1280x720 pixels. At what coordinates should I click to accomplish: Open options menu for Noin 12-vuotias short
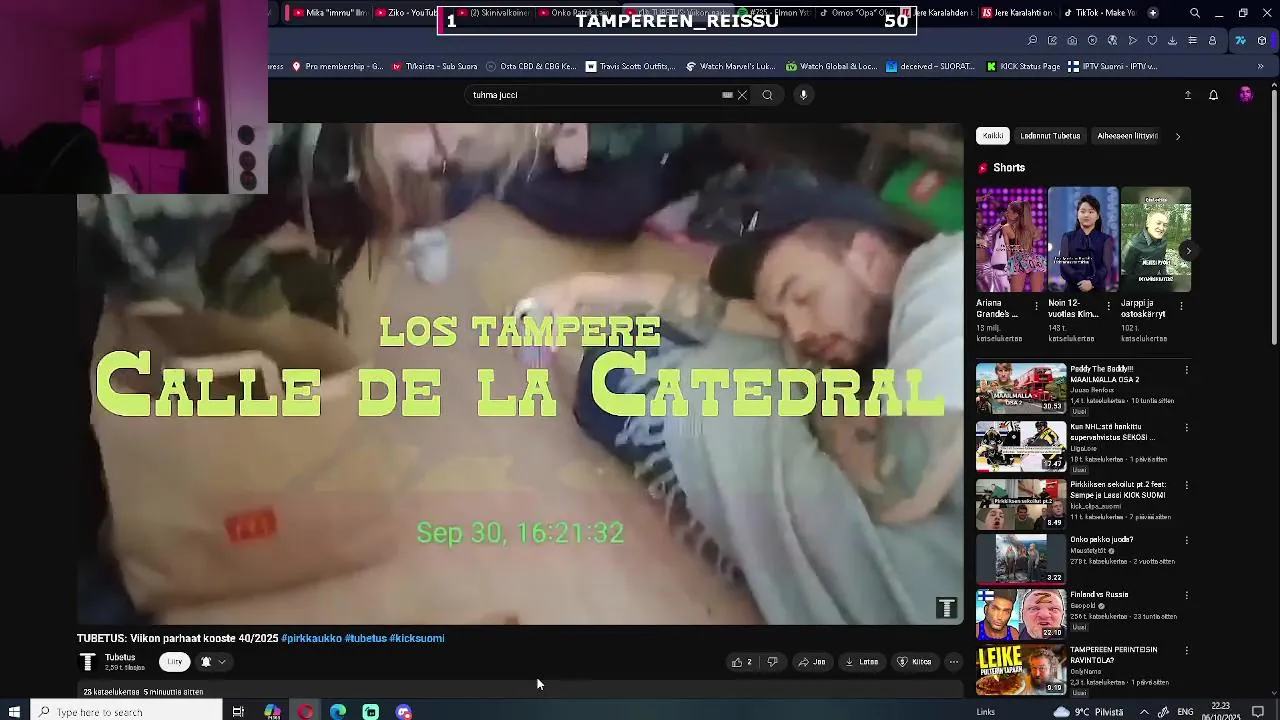(x=1108, y=306)
